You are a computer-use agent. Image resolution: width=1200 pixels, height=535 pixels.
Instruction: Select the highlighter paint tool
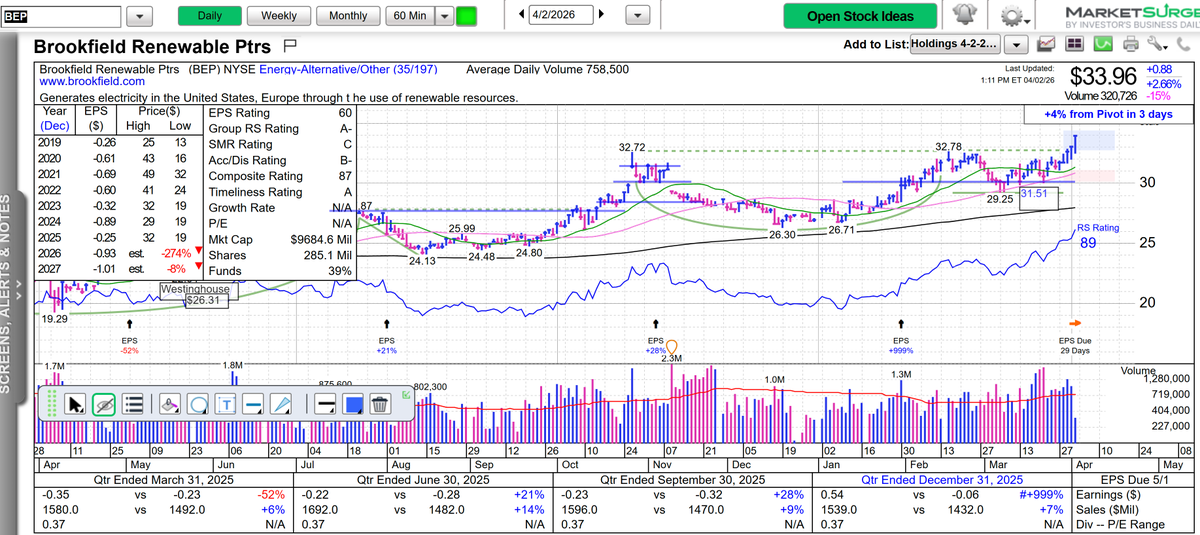tap(170, 404)
